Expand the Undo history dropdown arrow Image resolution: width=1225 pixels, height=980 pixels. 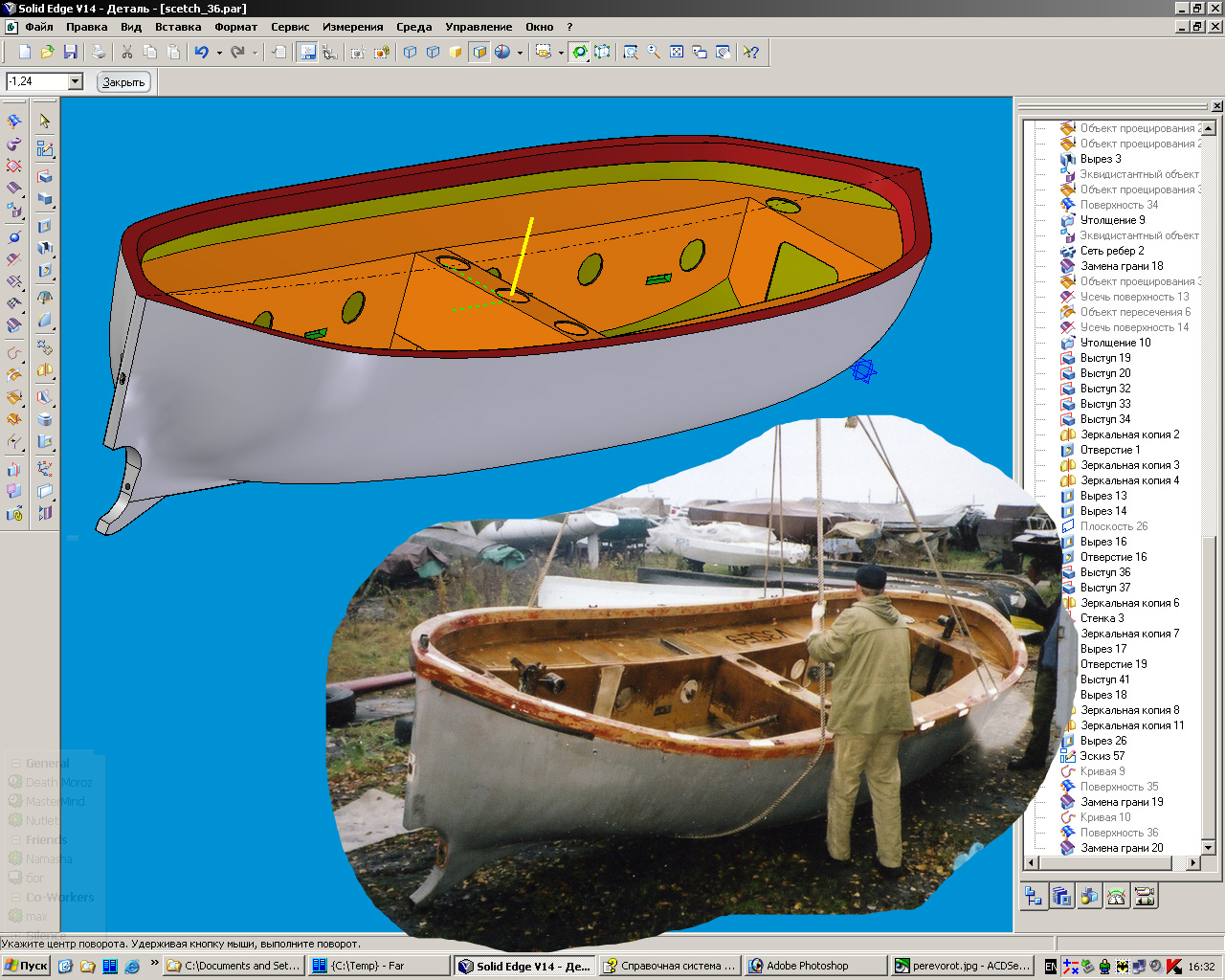(219, 54)
